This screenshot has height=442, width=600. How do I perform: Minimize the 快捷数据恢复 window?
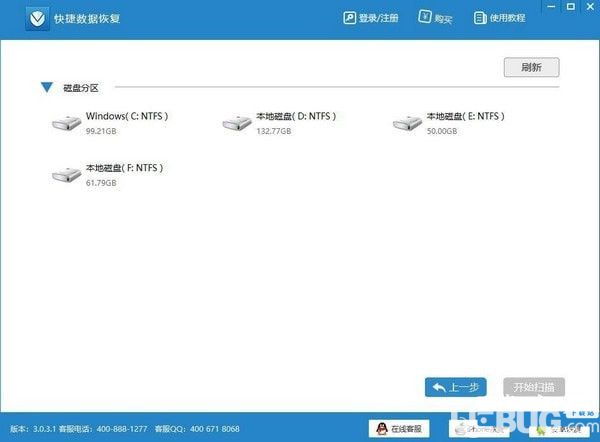point(551,7)
